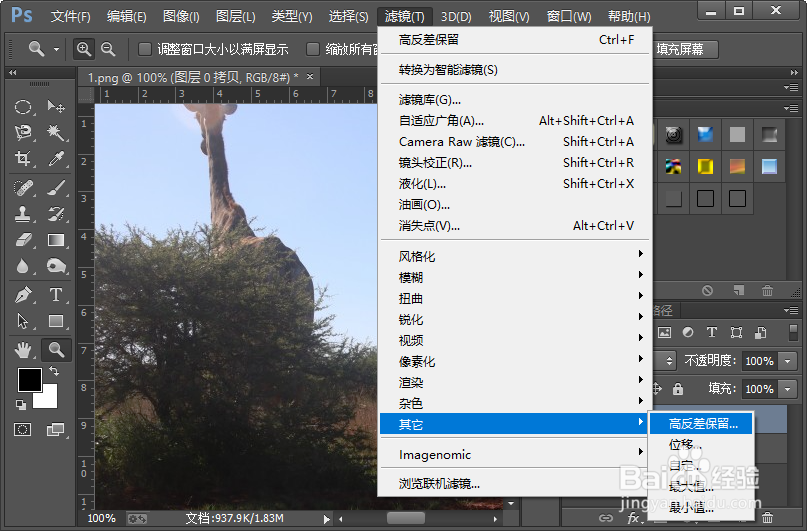Expand the 锐化 submenu
807x531 pixels.
click(x=514, y=319)
